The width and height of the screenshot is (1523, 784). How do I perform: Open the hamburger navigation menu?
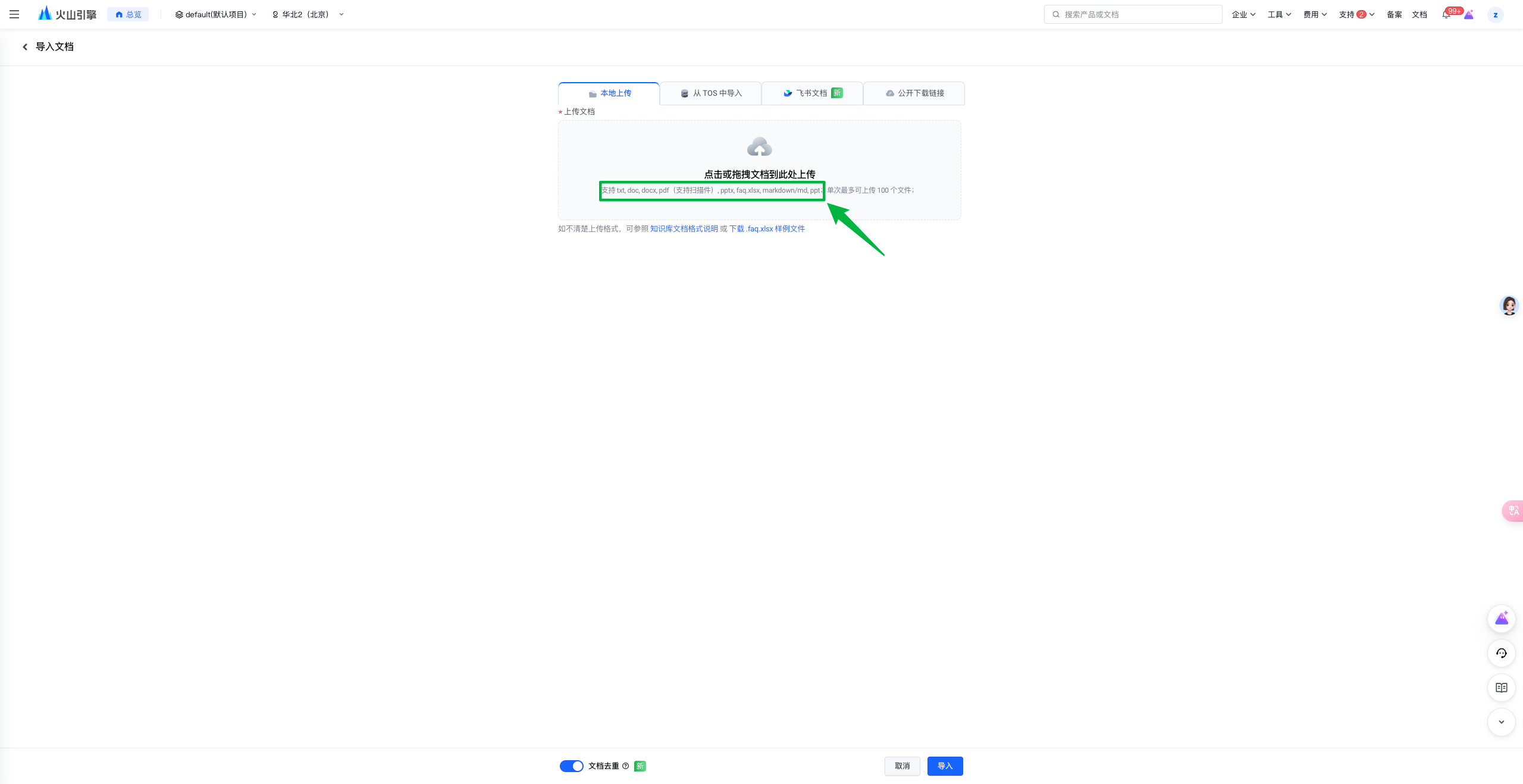[x=14, y=14]
